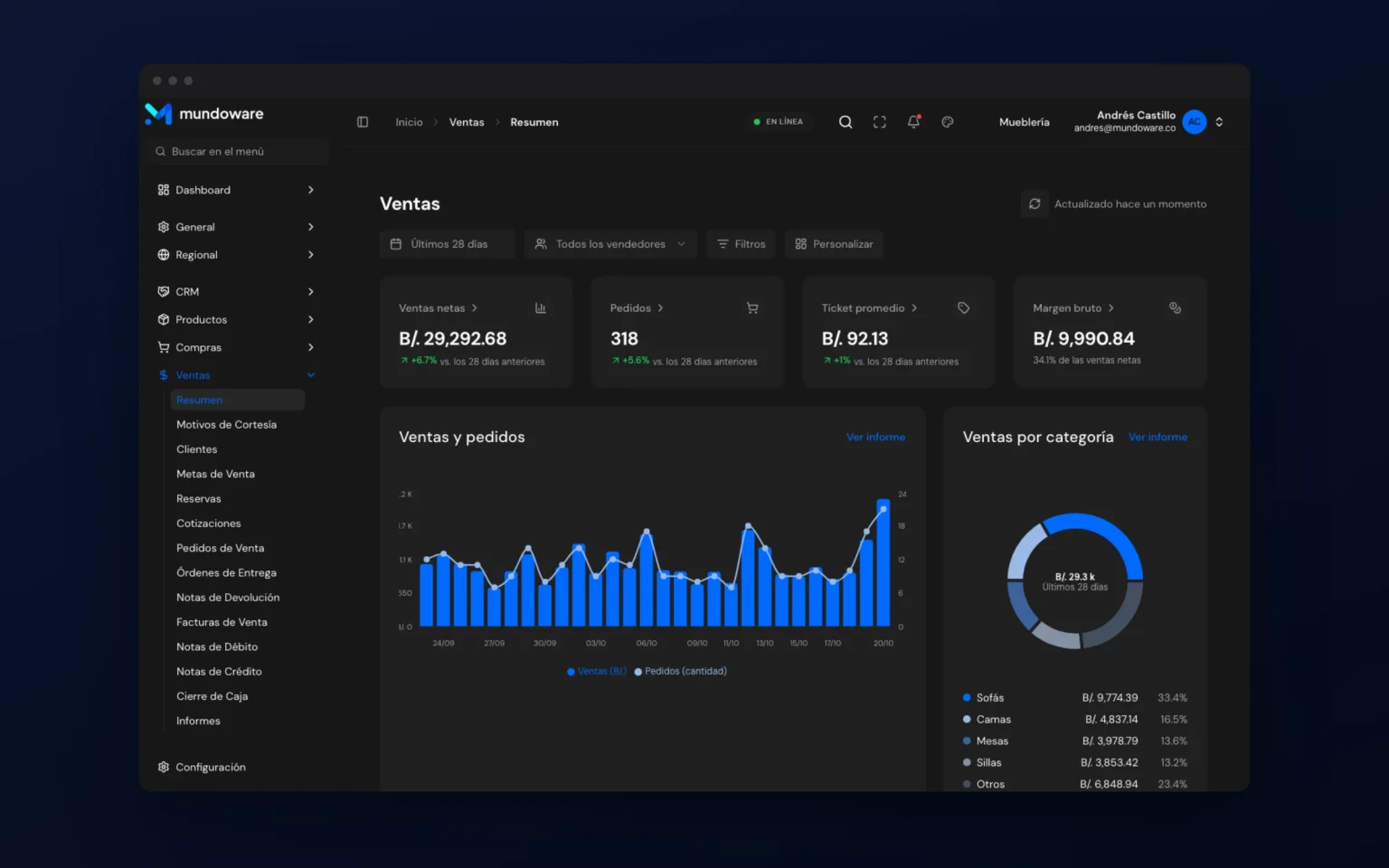
Task: Open Facturas de Venta submenu item
Action: [222, 622]
